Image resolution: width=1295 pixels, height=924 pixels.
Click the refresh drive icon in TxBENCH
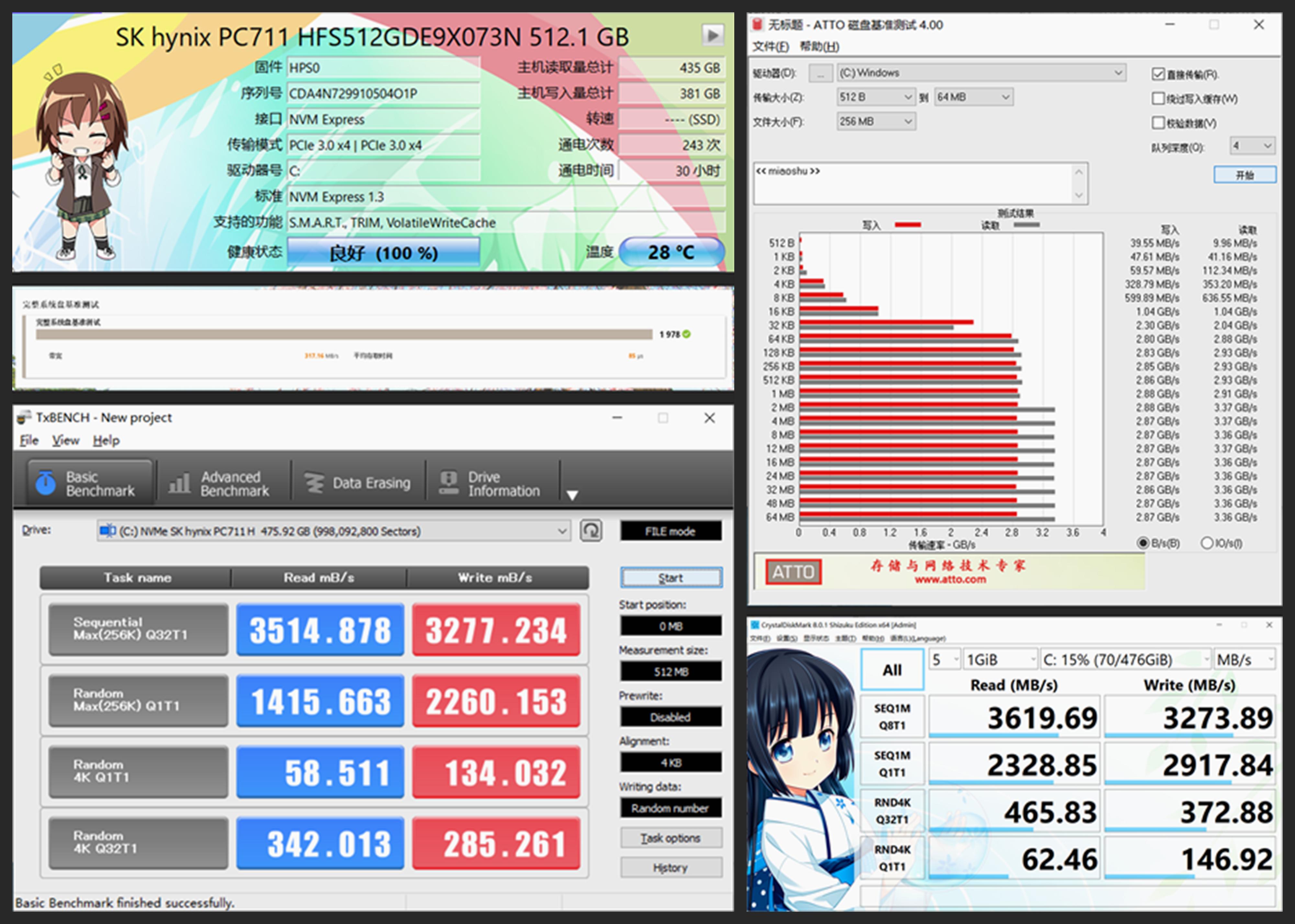point(591,531)
